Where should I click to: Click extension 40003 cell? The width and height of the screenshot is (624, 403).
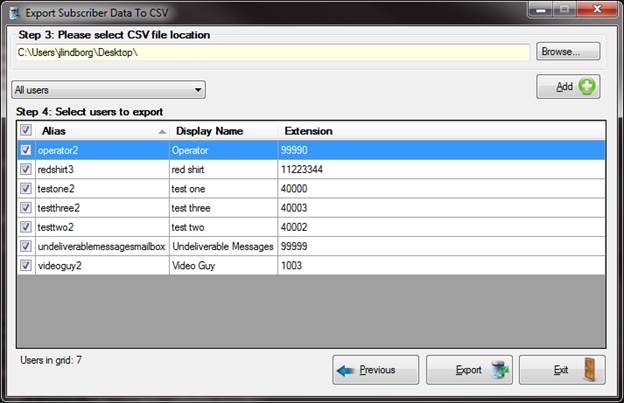pos(441,208)
